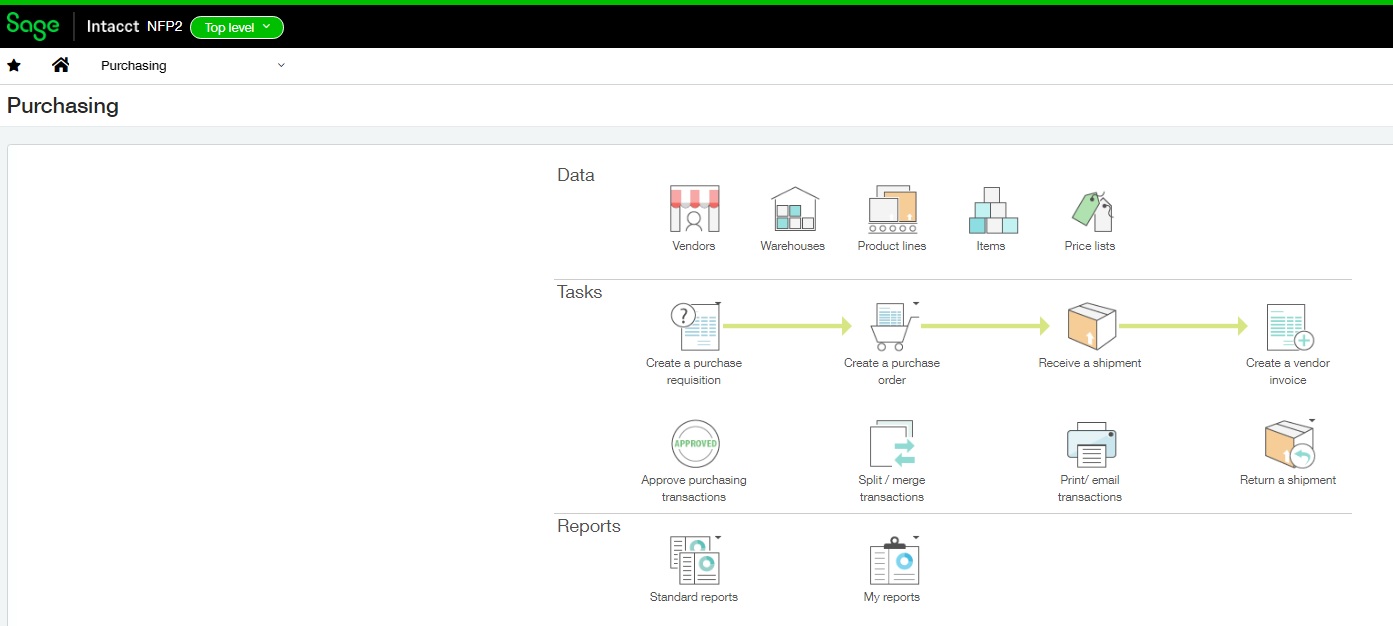The height and width of the screenshot is (626, 1393).
Task: Open the Warehouses section
Action: [x=792, y=210]
